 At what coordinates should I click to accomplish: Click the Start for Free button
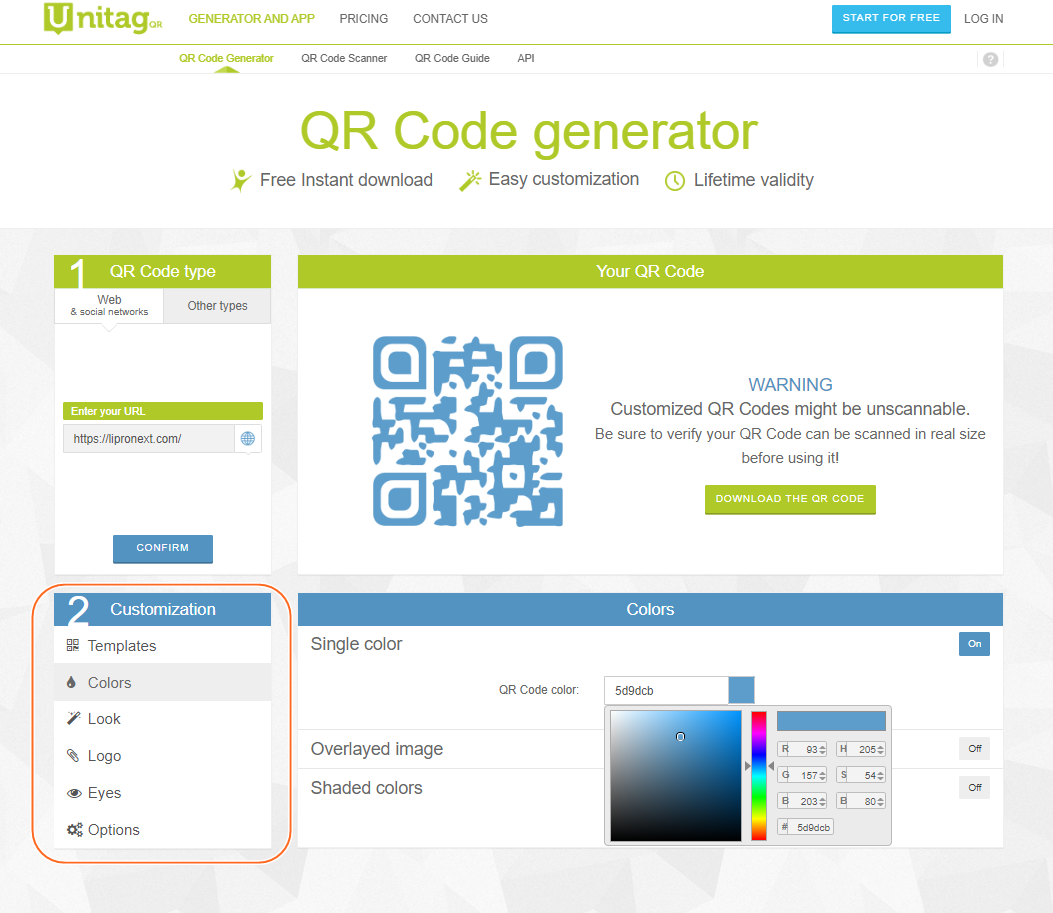[x=891, y=18]
